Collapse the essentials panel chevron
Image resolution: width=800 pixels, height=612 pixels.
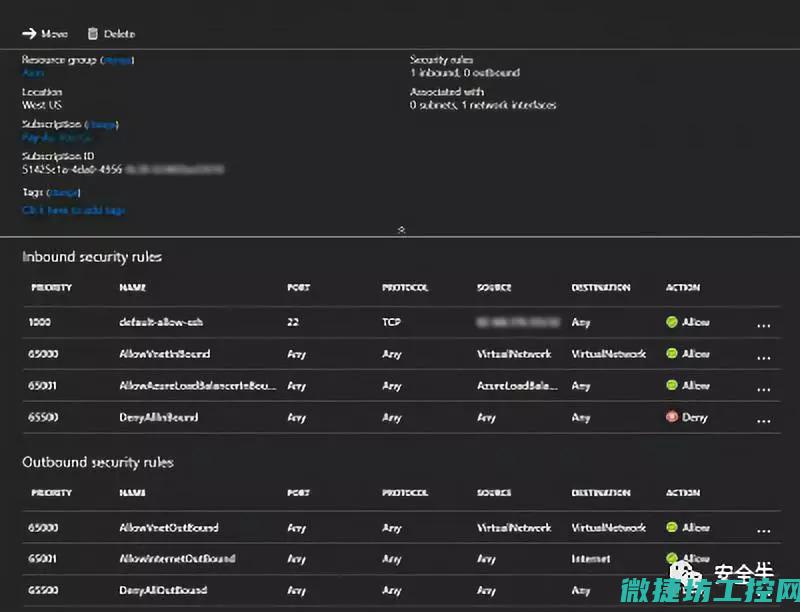pyautogui.click(x=402, y=230)
